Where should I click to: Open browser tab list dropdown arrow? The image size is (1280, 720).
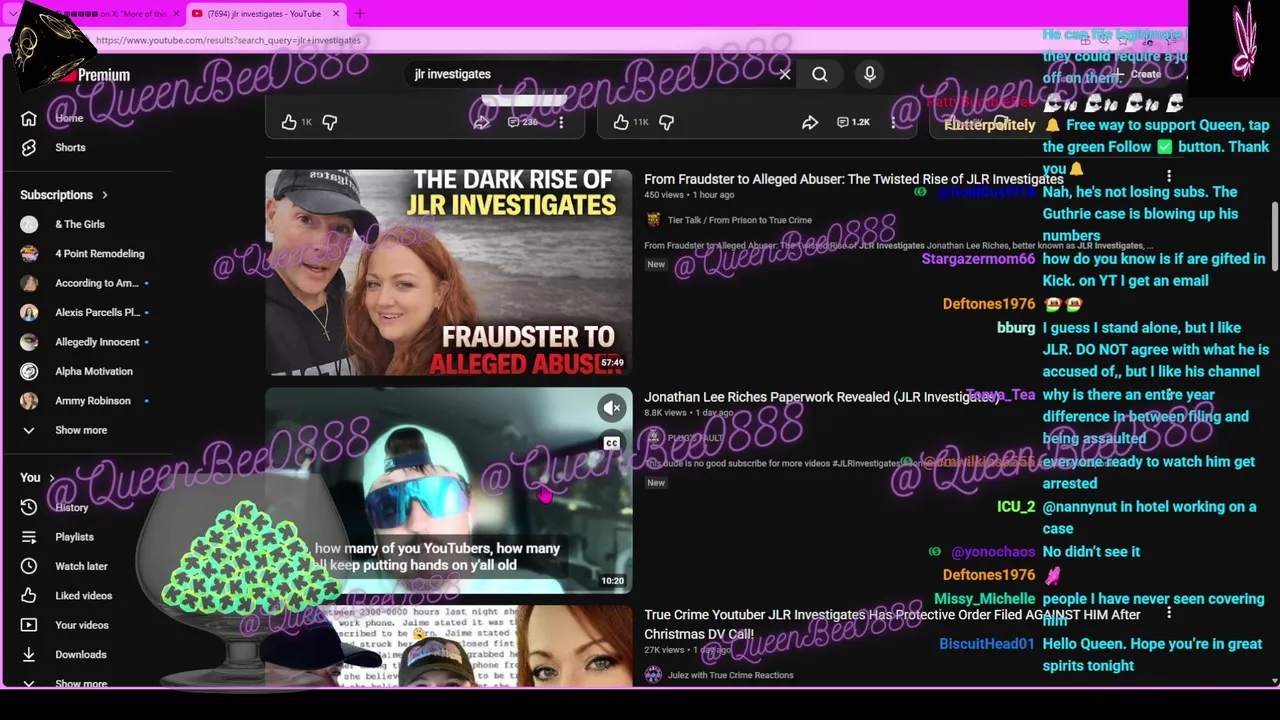tap(12, 14)
